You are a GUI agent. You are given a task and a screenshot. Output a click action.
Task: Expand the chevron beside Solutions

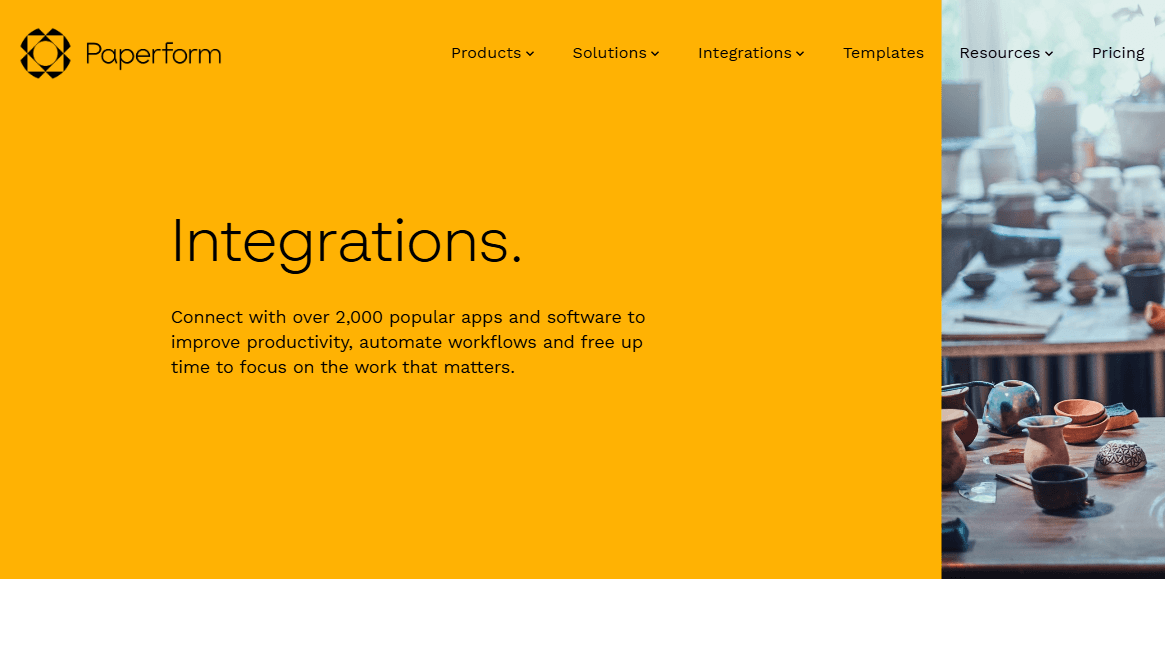655,54
